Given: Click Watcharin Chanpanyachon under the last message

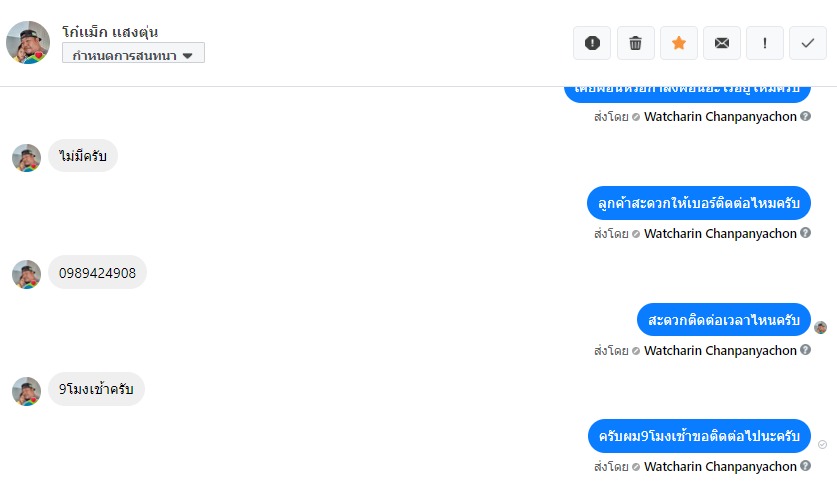Looking at the screenshot, I should tap(720, 466).
